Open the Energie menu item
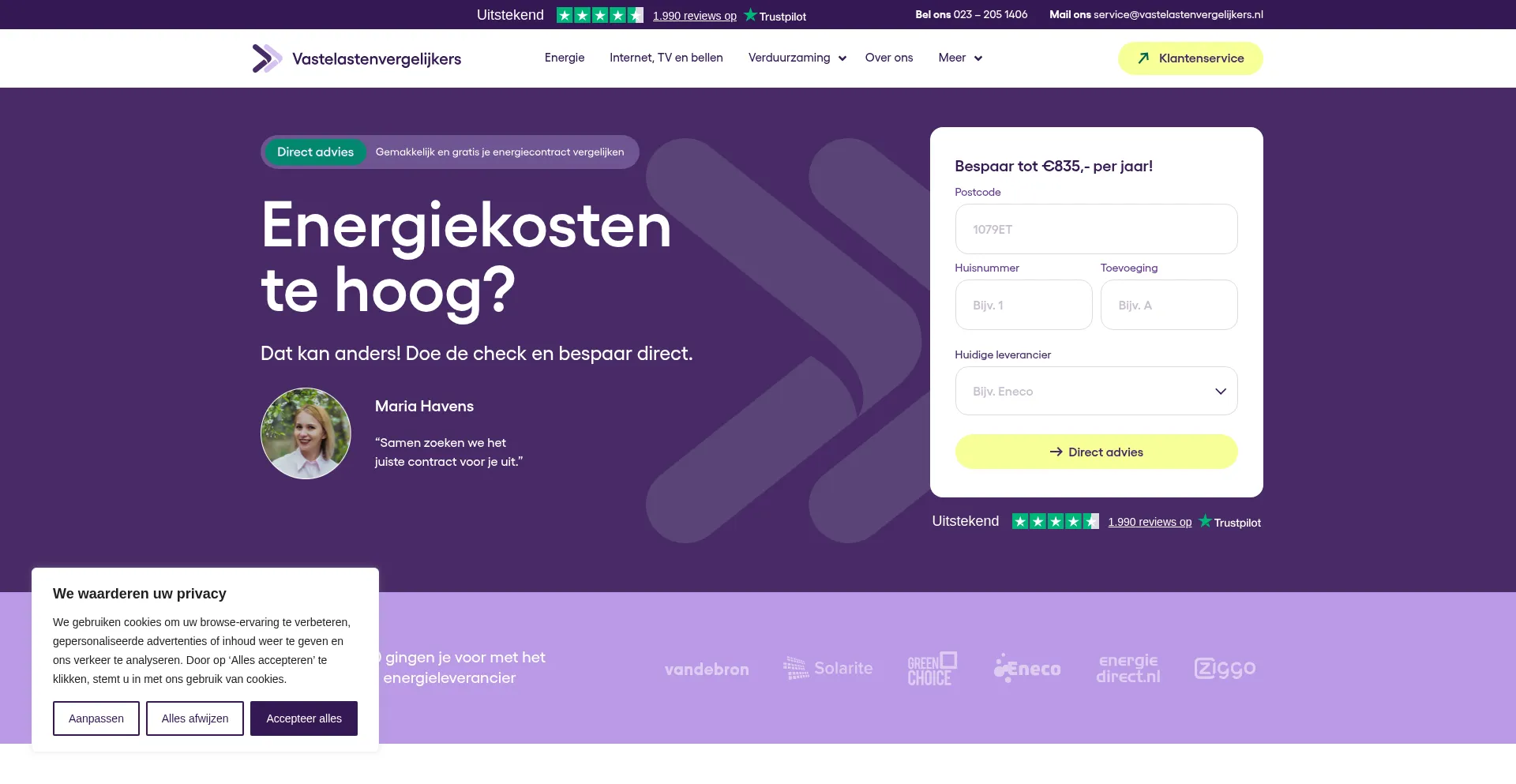The image size is (1516, 784). tap(565, 58)
